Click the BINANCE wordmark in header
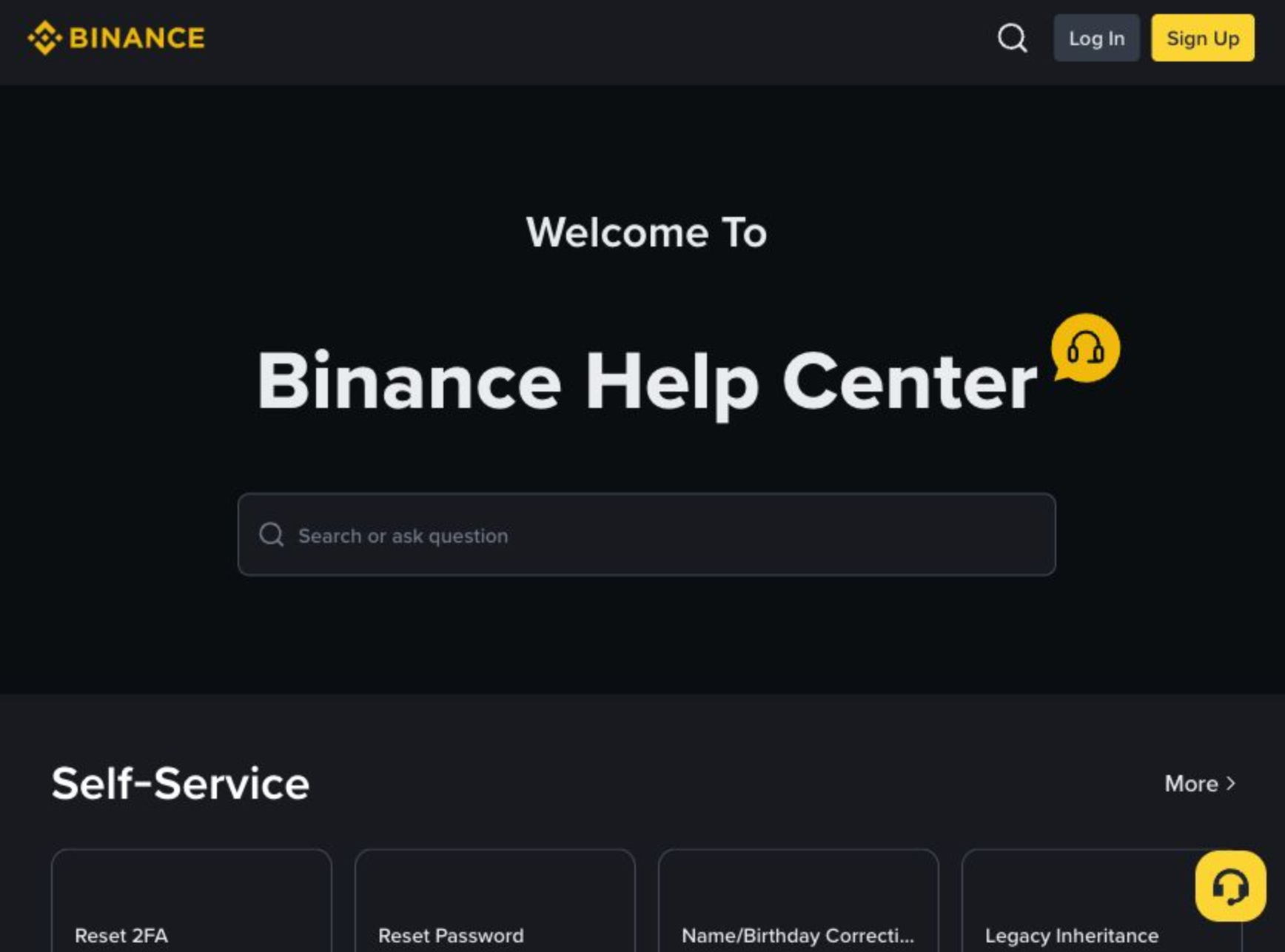The image size is (1285, 952). pos(137,38)
